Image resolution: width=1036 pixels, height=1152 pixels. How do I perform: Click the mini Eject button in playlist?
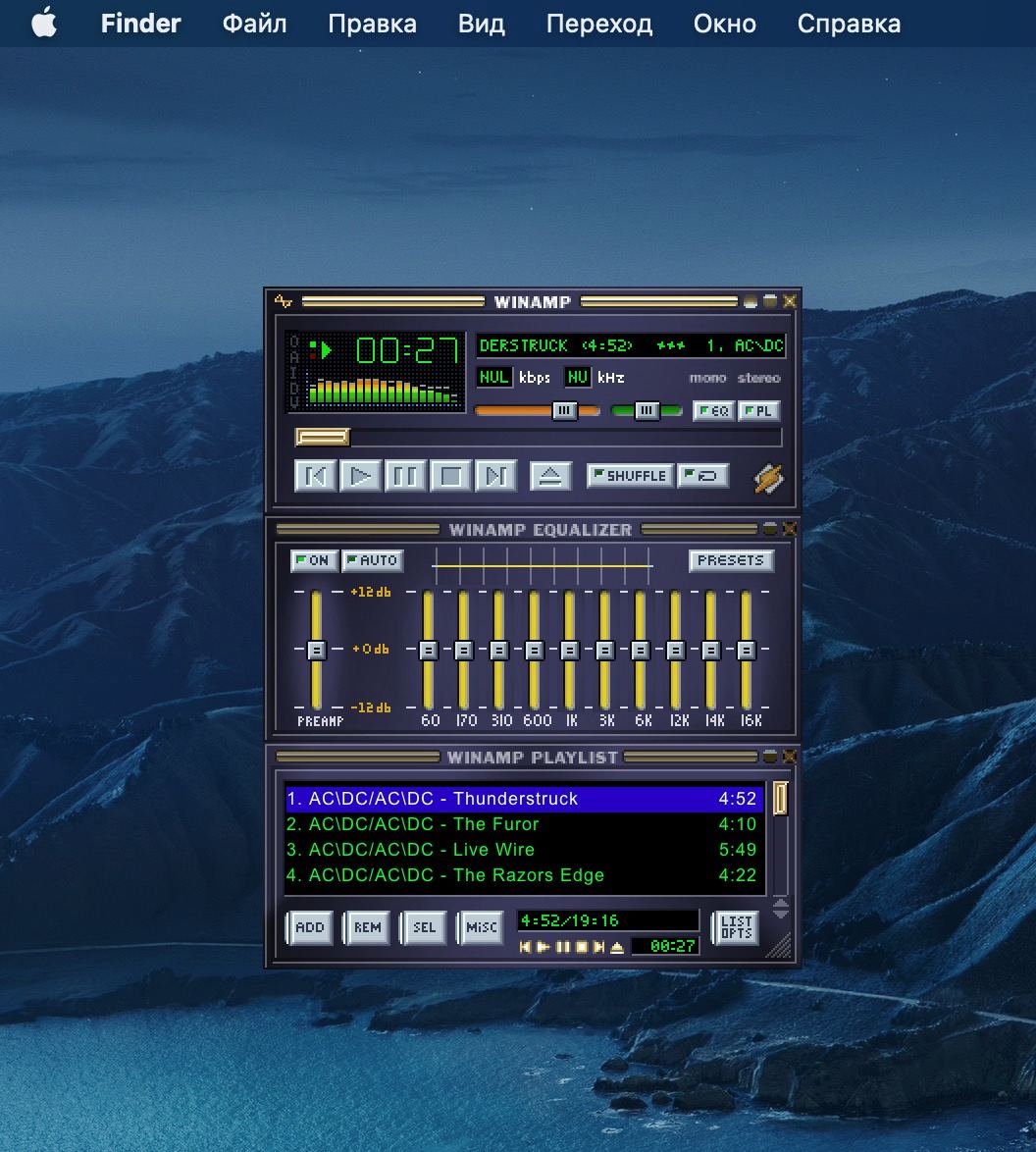tap(617, 947)
